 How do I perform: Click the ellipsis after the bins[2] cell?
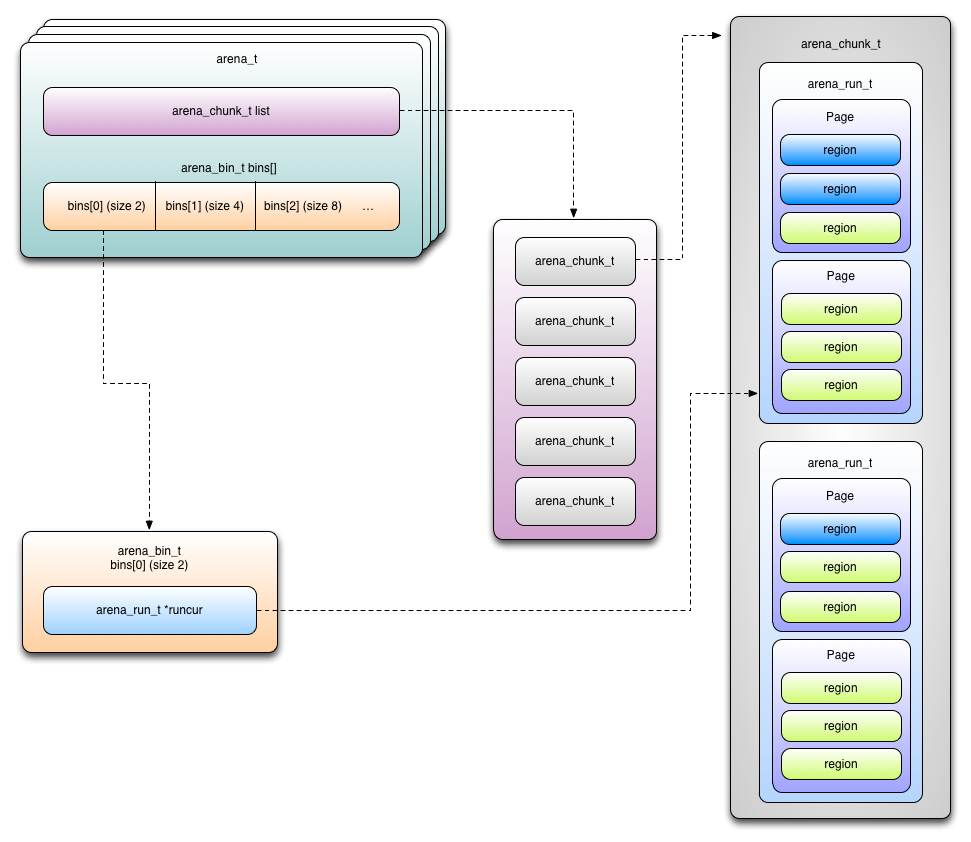[x=368, y=207]
